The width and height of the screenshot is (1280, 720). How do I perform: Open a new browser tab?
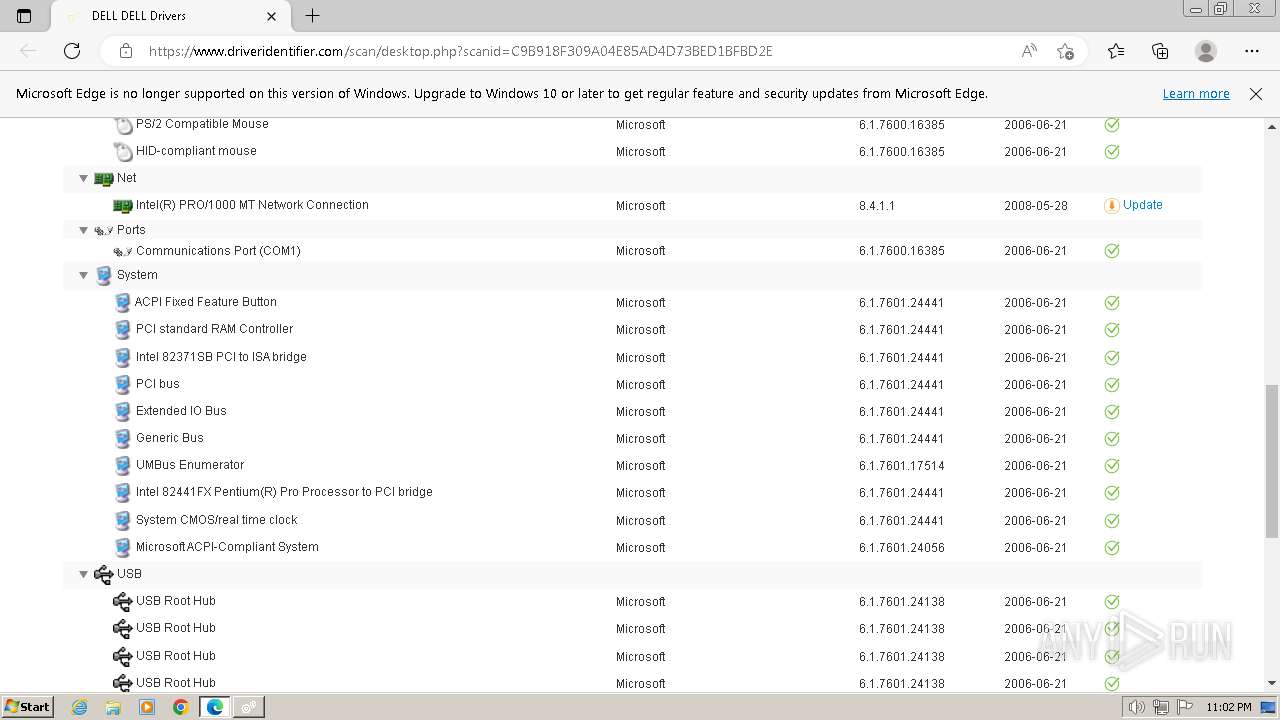pos(312,16)
